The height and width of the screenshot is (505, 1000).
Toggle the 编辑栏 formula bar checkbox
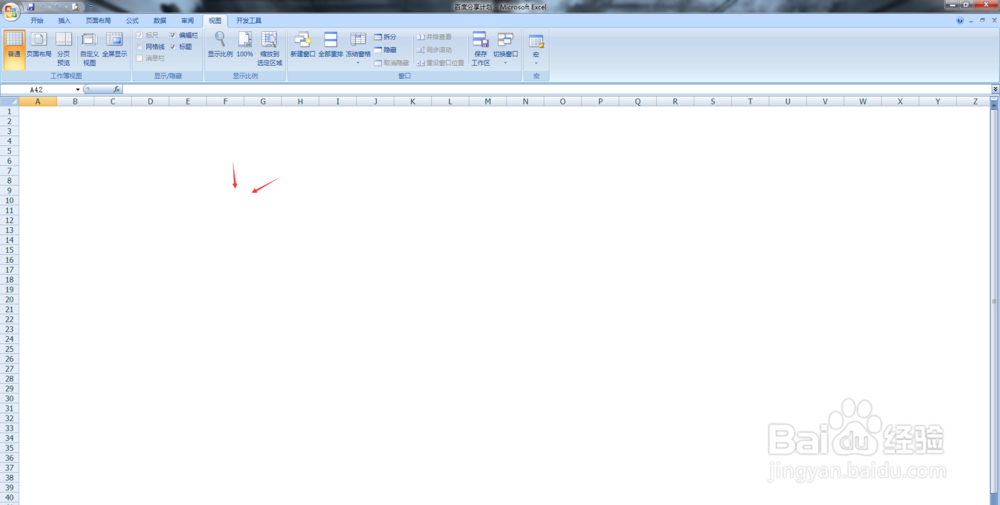(173, 35)
